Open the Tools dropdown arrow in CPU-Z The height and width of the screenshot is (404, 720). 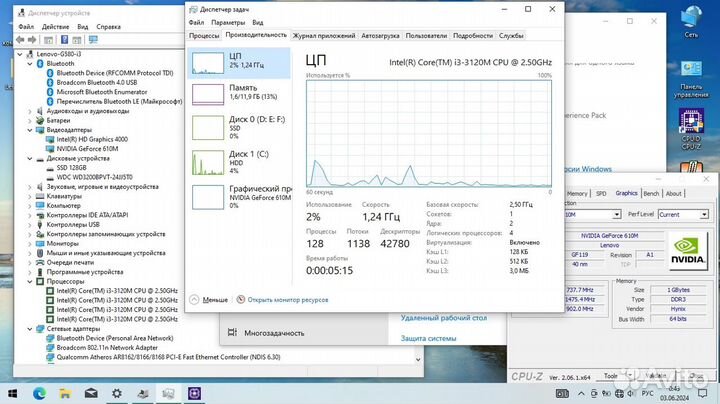click(x=630, y=376)
